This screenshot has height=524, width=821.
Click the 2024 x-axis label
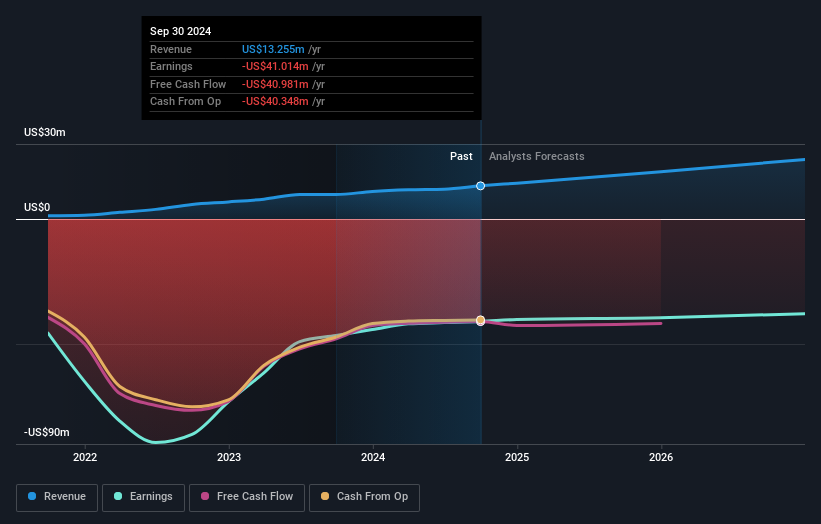tap(373, 458)
